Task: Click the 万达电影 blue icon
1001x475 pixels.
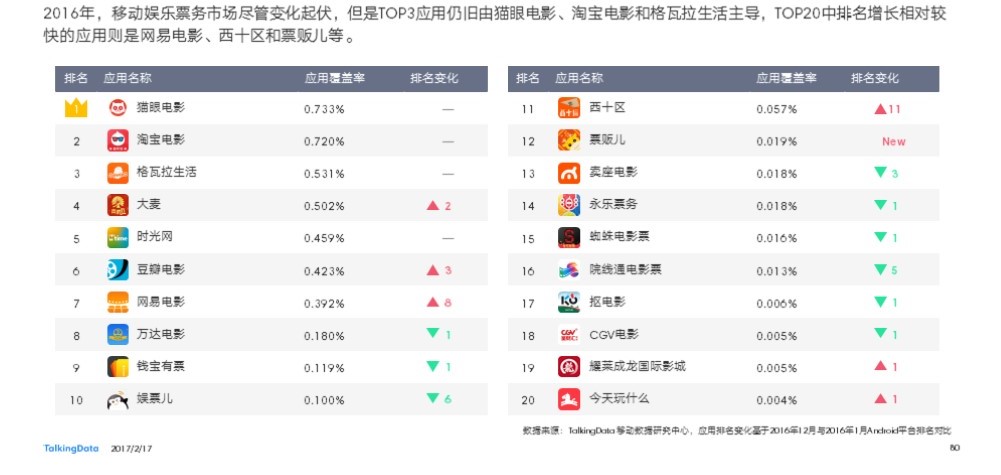Action: coord(117,335)
